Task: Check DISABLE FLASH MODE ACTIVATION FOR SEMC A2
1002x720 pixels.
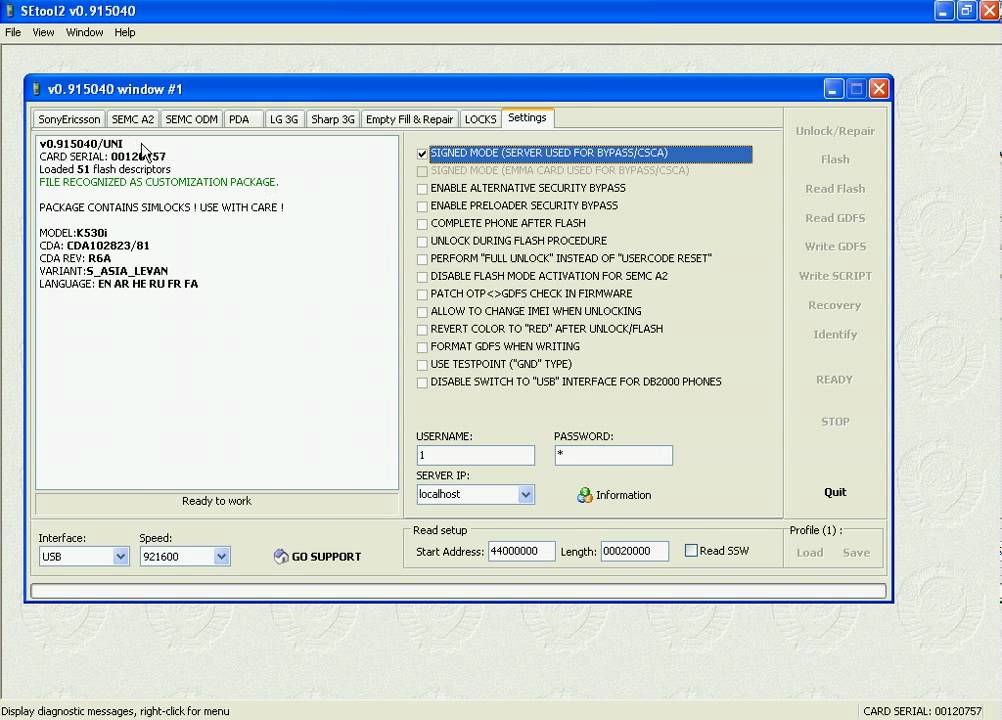Action: point(422,277)
